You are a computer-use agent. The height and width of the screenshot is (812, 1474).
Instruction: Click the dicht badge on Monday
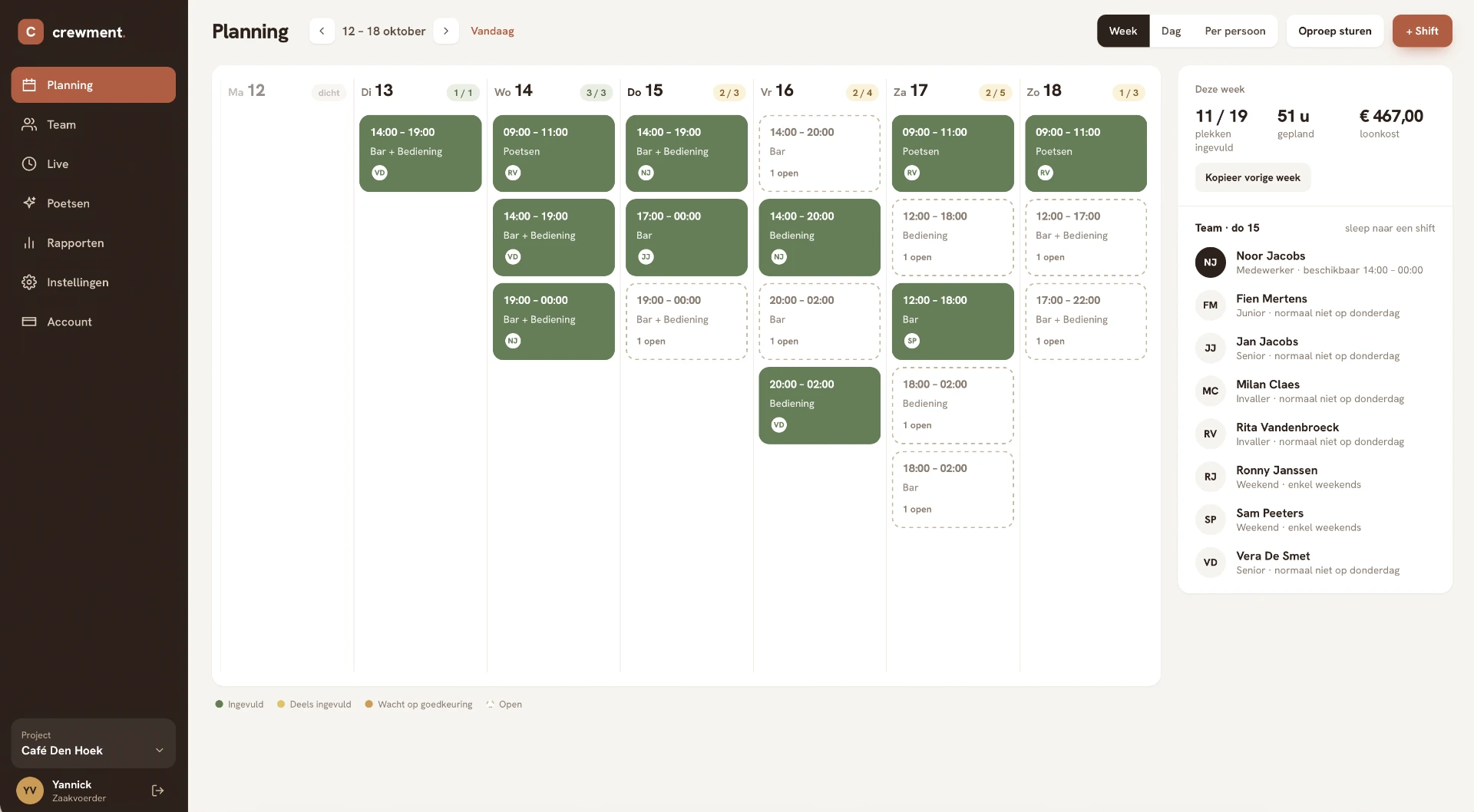point(329,93)
